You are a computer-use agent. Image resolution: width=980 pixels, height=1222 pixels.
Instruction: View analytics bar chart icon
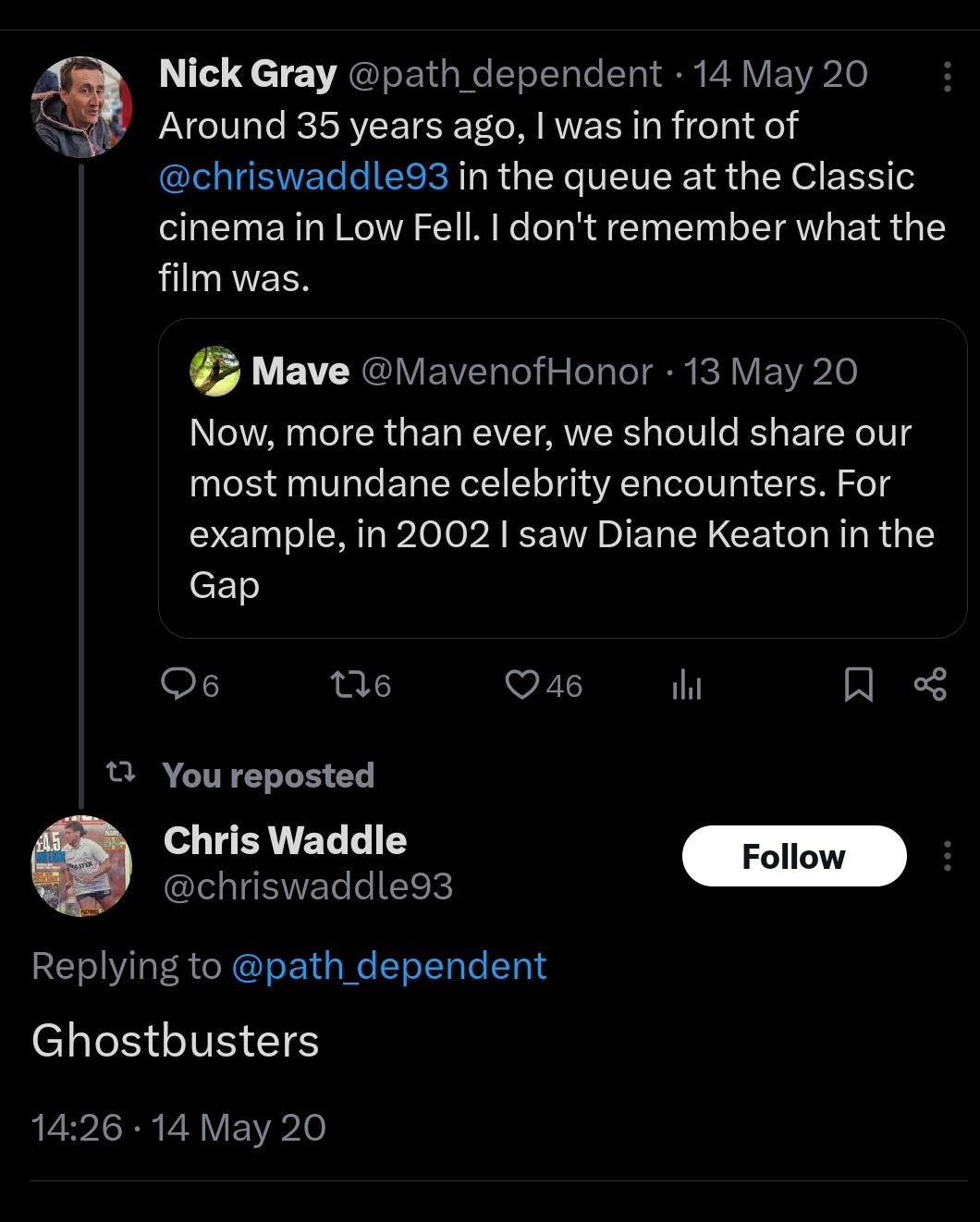tap(687, 685)
